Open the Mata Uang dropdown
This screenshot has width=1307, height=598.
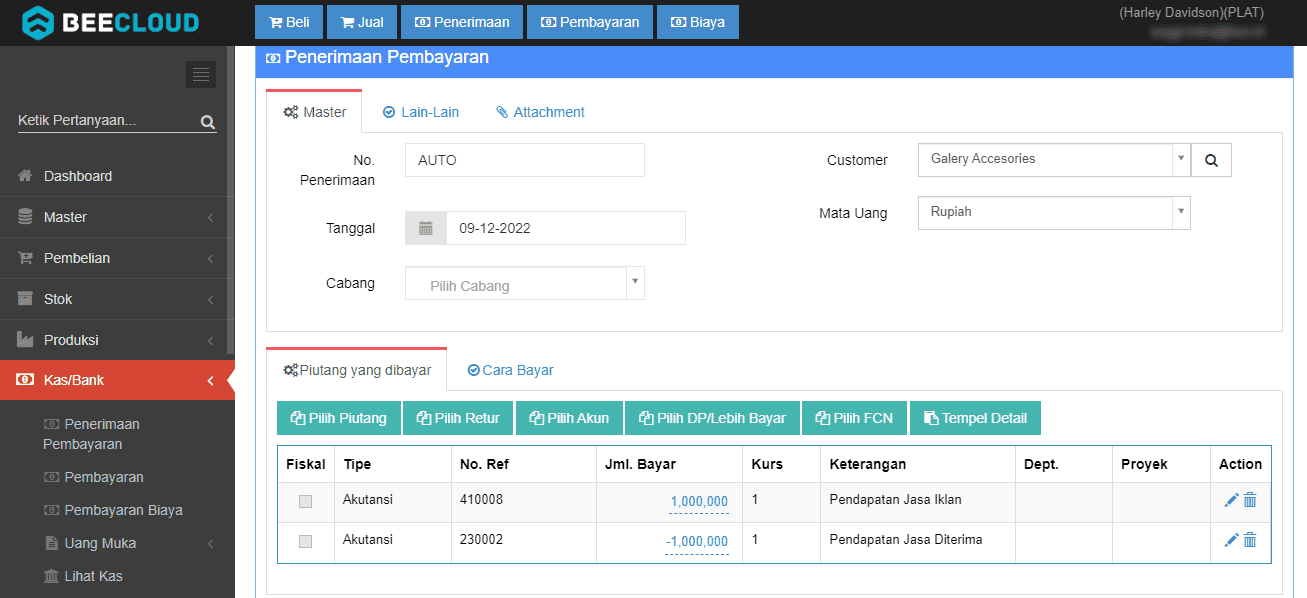click(1054, 212)
